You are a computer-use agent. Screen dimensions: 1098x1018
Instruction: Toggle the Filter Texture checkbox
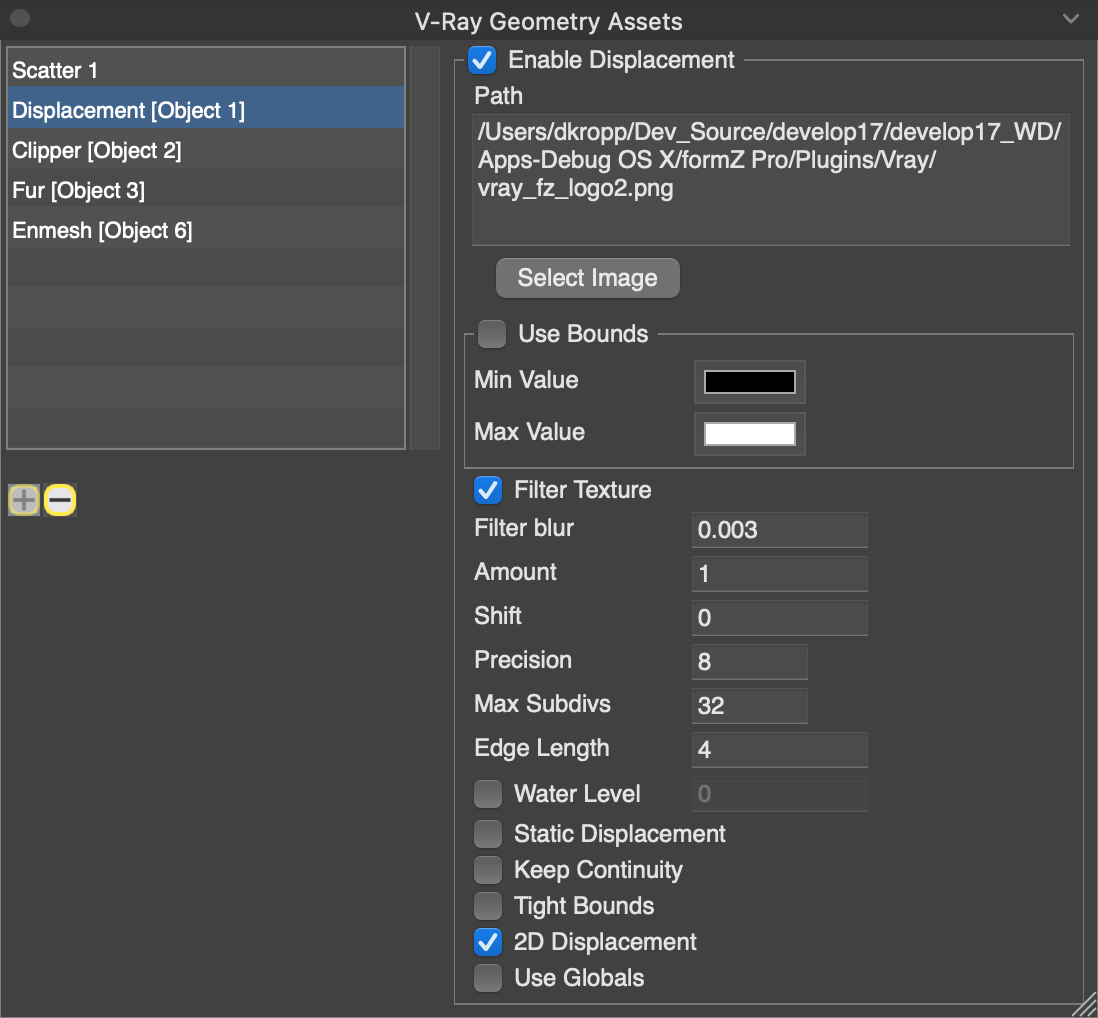488,490
